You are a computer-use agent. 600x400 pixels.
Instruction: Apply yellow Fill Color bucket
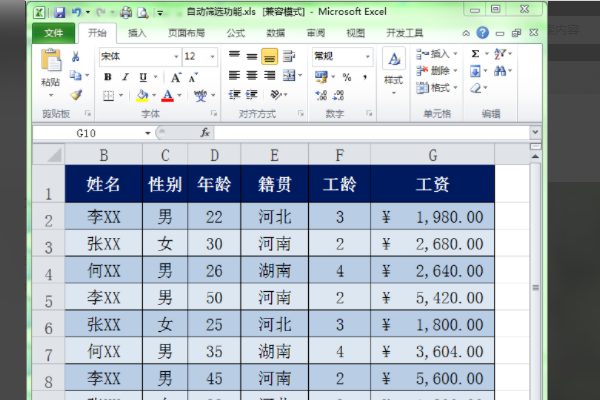[x=142, y=95]
